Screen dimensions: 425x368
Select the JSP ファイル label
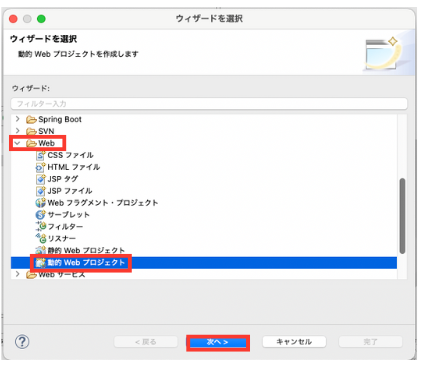click(70, 191)
